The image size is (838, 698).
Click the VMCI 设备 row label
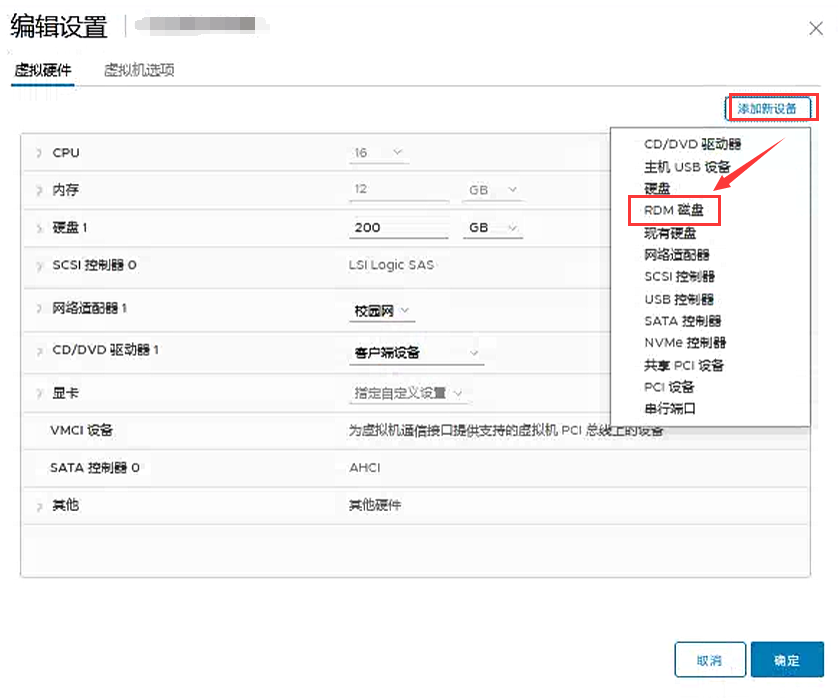click(x=81, y=430)
